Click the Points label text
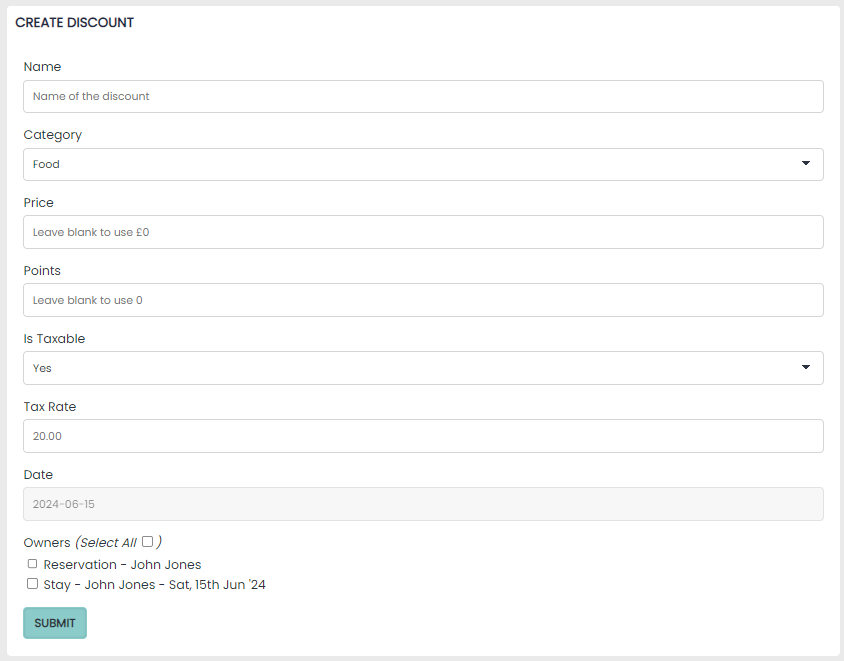The height and width of the screenshot is (661, 844). pyautogui.click(x=42, y=271)
